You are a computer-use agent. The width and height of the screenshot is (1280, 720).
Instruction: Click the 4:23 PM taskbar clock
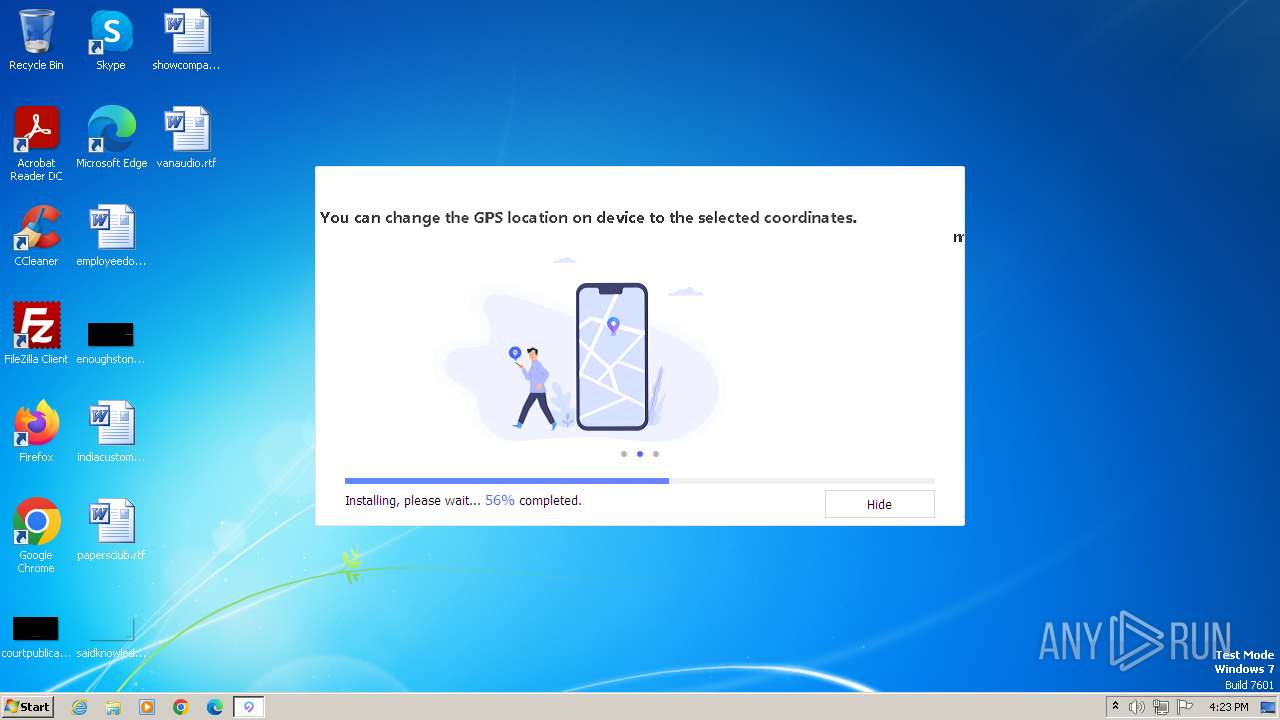1228,707
